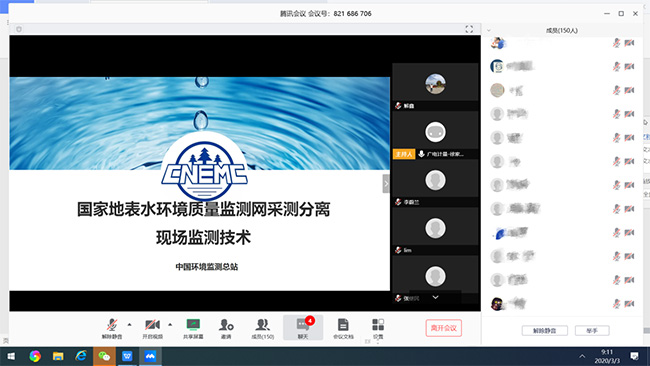
Task: Open WeChat from the taskbar
Action: pyautogui.click(x=104, y=356)
